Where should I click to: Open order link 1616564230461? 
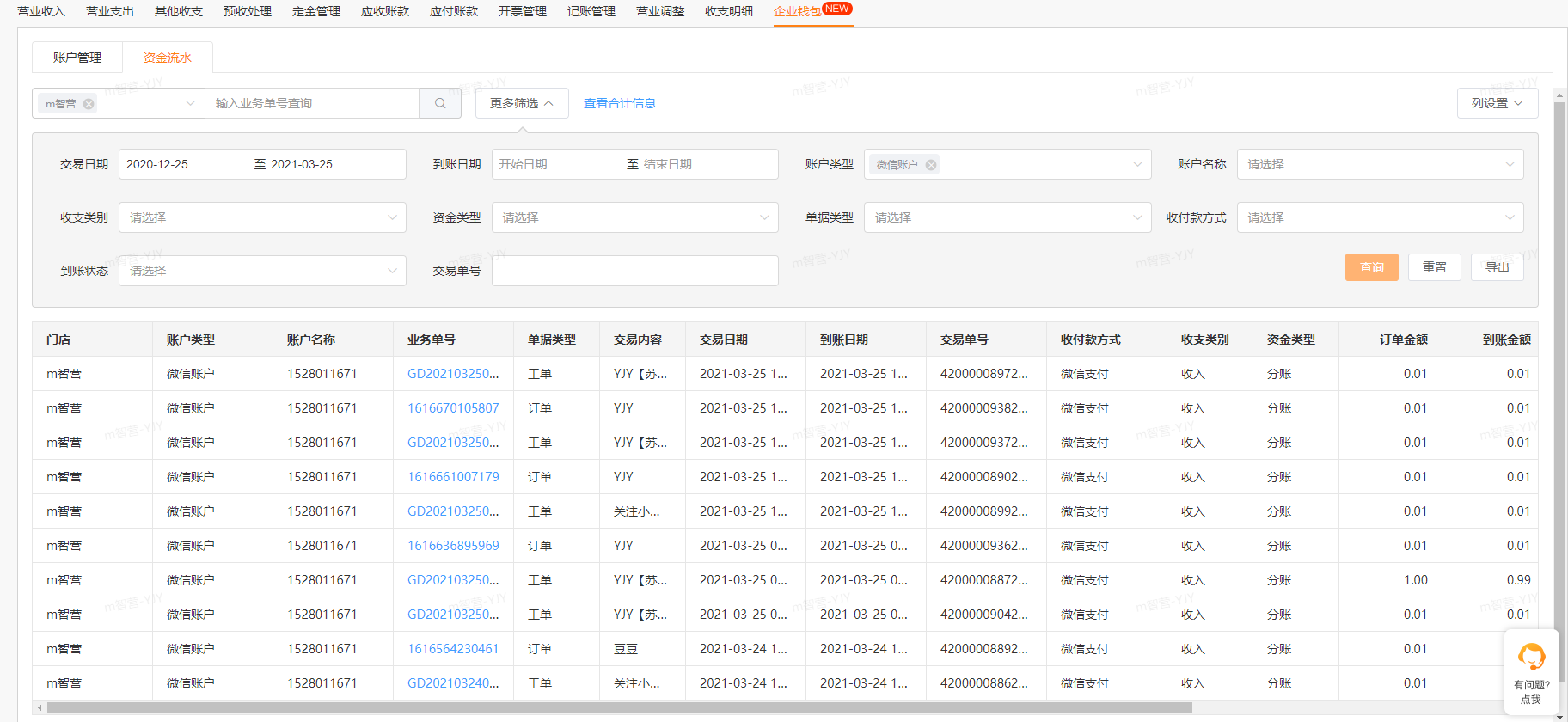pos(453,649)
